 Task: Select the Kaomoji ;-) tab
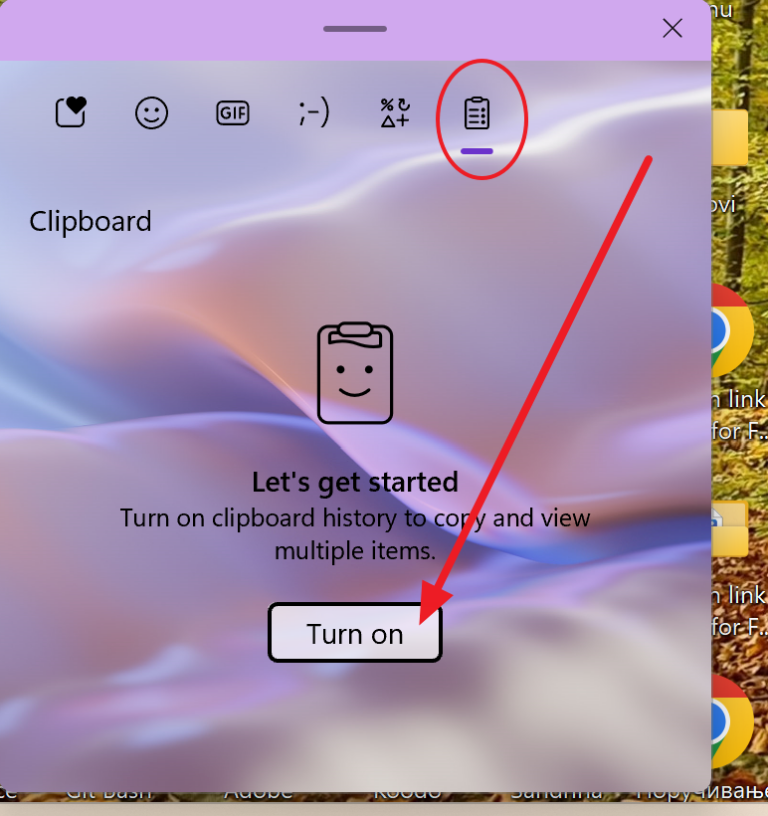pyautogui.click(x=314, y=112)
